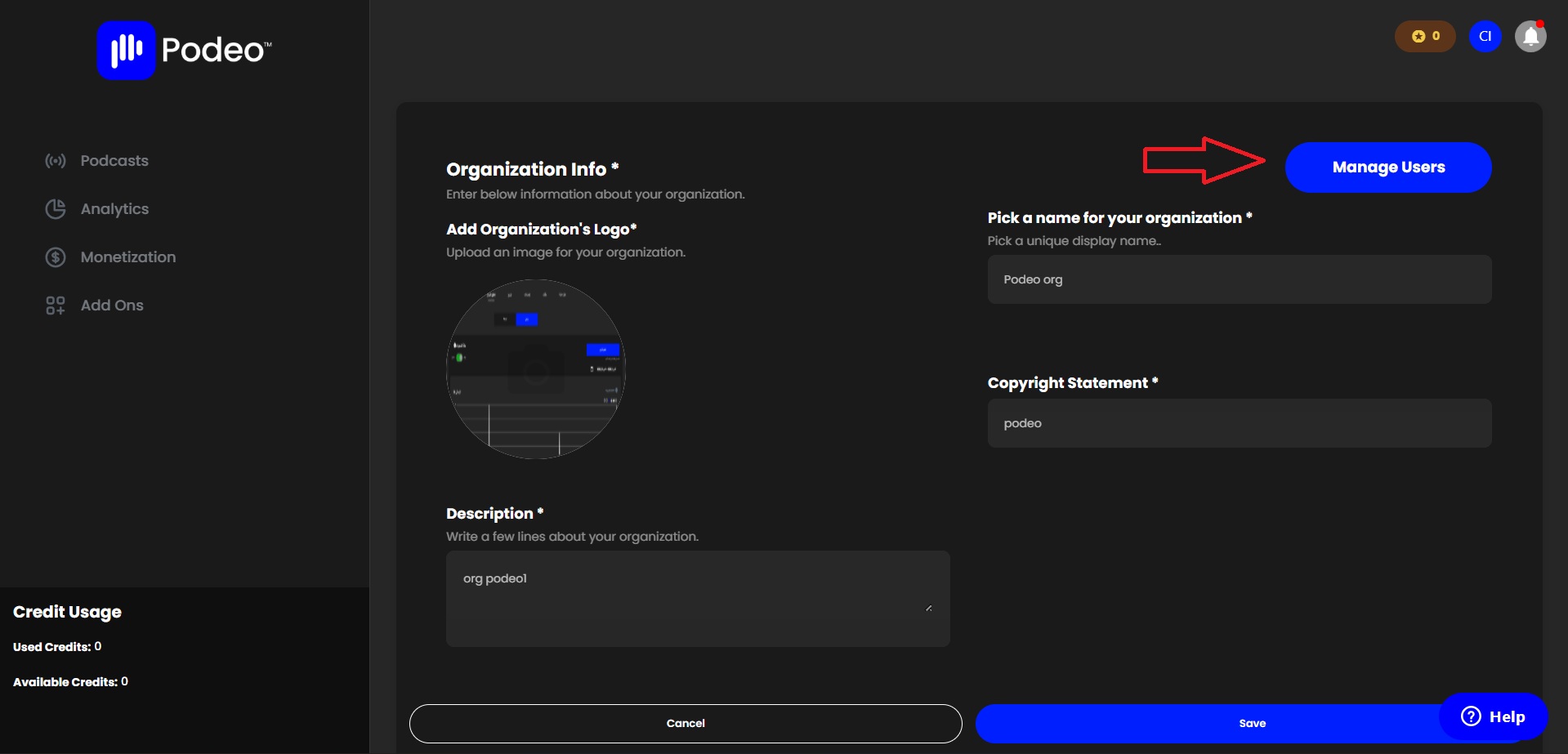Click the organization name field
1568x754 pixels.
click(x=1240, y=279)
